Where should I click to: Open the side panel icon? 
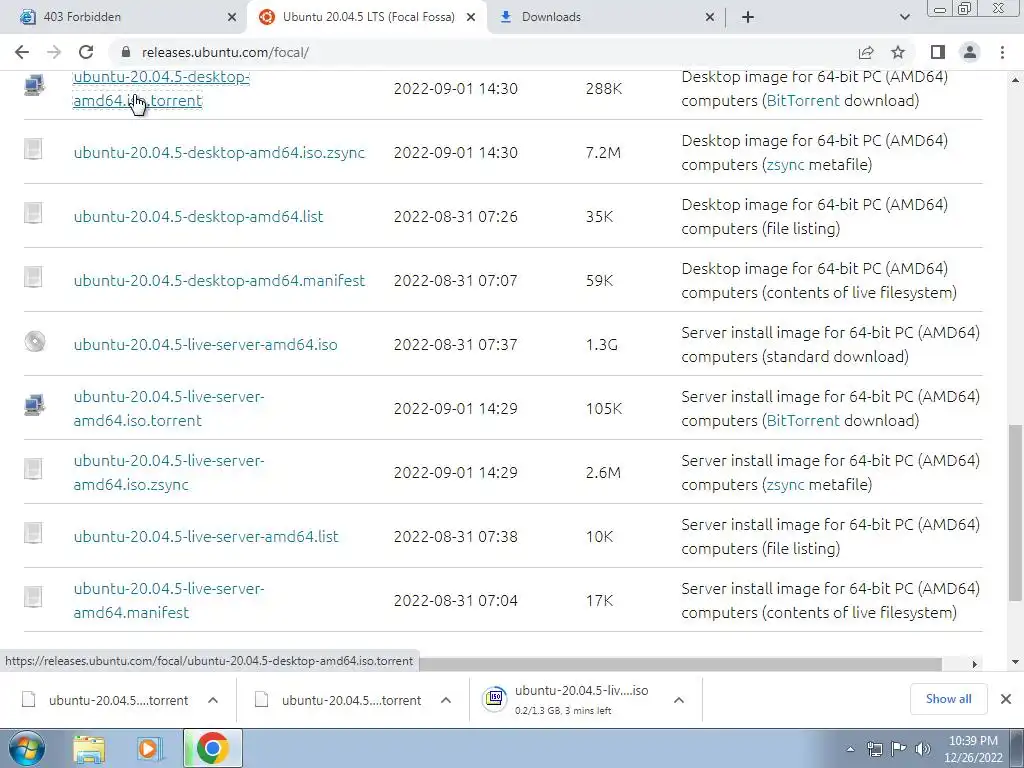[938, 52]
